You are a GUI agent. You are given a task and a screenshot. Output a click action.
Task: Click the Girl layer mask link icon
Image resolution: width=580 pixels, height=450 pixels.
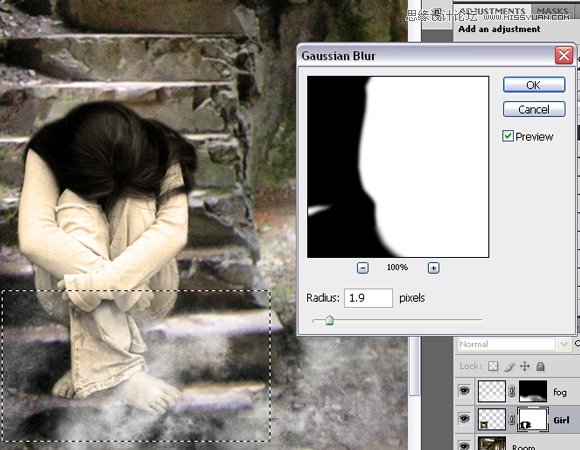[x=512, y=419]
